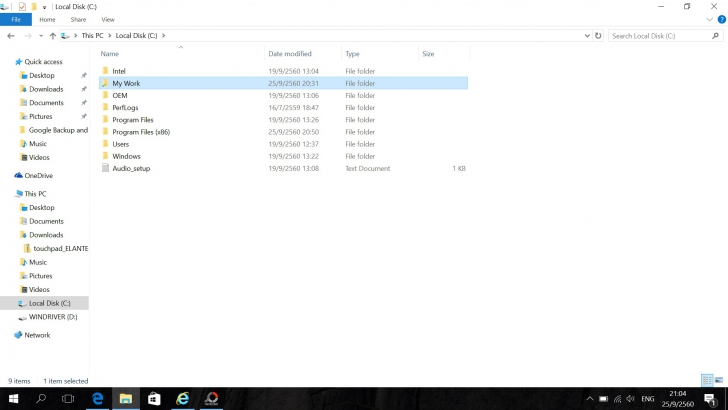Expand breadcrumb chevron after Local Disk (C:)
Screen dimensions: 728x410
click(x=163, y=36)
